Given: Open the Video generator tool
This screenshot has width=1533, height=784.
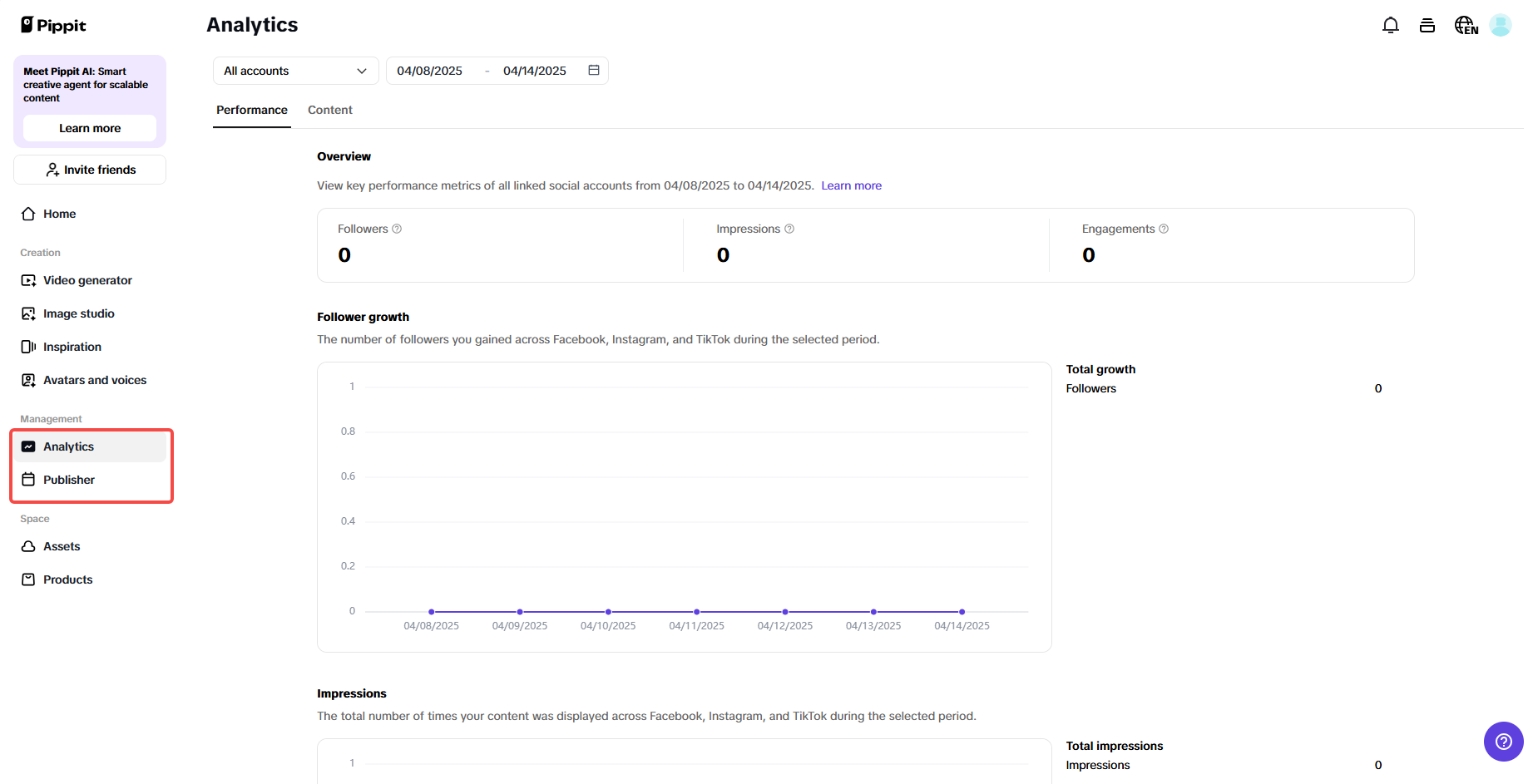Looking at the screenshot, I should click(x=87, y=280).
